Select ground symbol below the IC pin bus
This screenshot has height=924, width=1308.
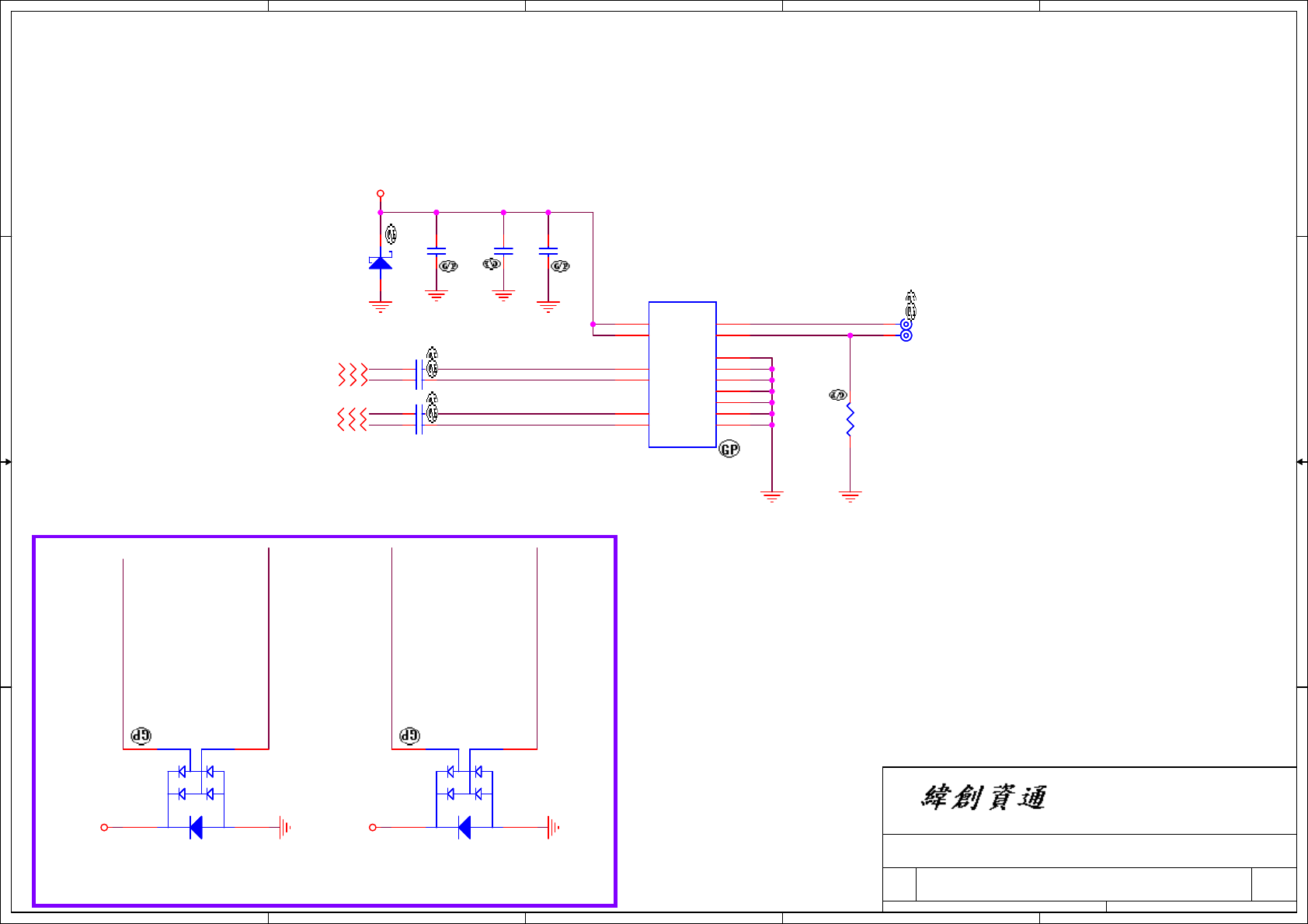pyautogui.click(x=772, y=497)
